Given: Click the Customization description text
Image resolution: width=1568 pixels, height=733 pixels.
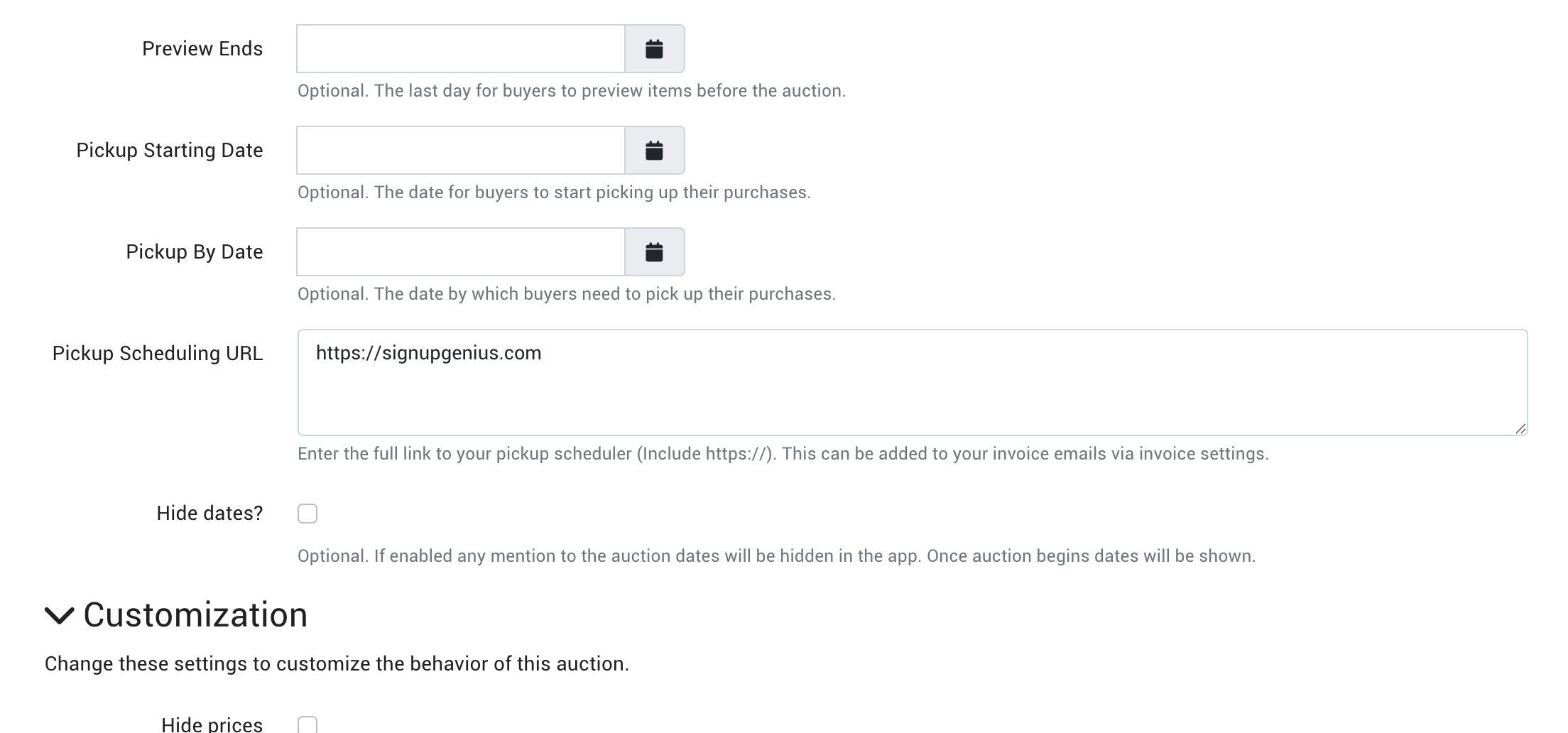Looking at the screenshot, I should [337, 664].
